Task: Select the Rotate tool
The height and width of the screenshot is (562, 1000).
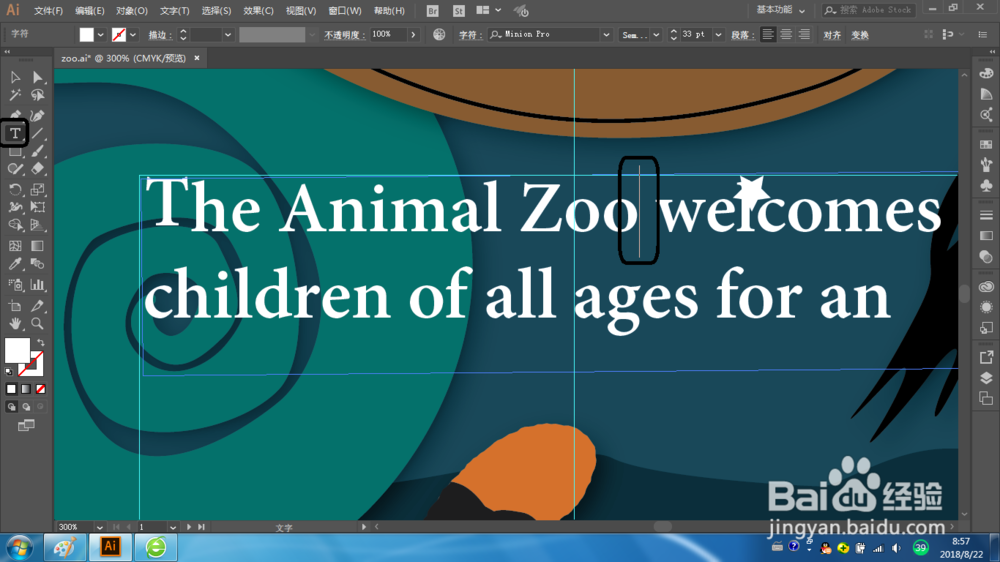Action: [15, 189]
